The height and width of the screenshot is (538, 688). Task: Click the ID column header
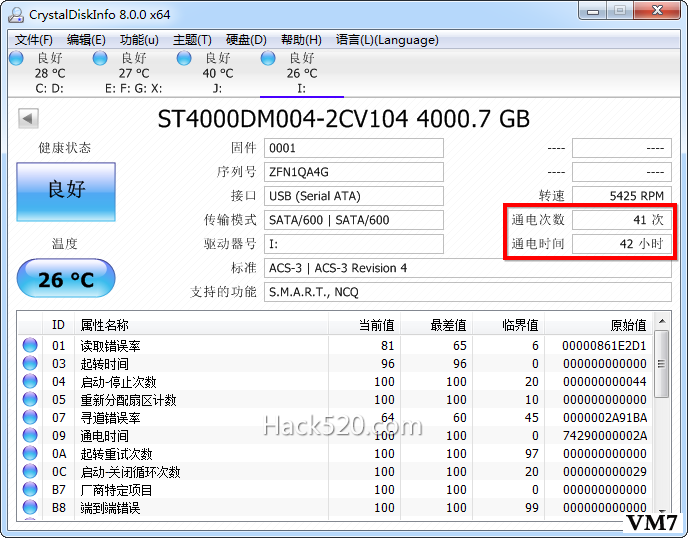(x=58, y=325)
